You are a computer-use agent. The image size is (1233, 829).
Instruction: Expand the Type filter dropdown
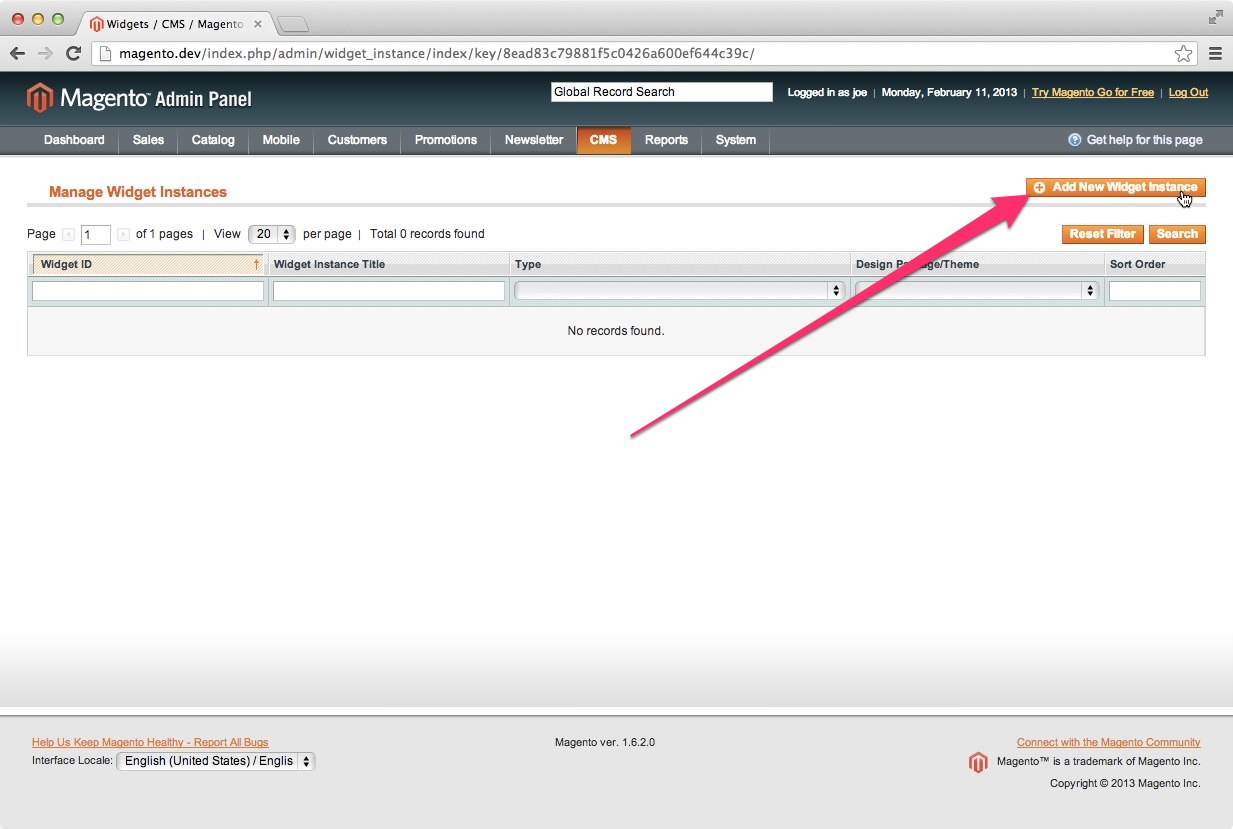pos(679,291)
